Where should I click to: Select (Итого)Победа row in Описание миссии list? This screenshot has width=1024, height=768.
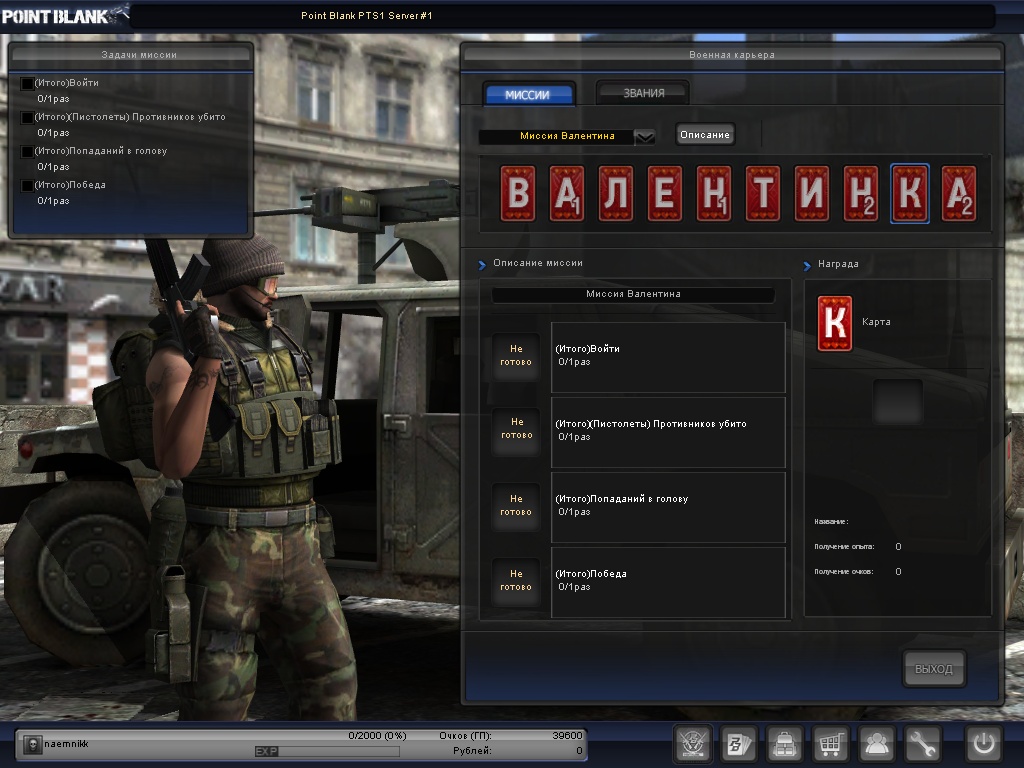(668, 582)
